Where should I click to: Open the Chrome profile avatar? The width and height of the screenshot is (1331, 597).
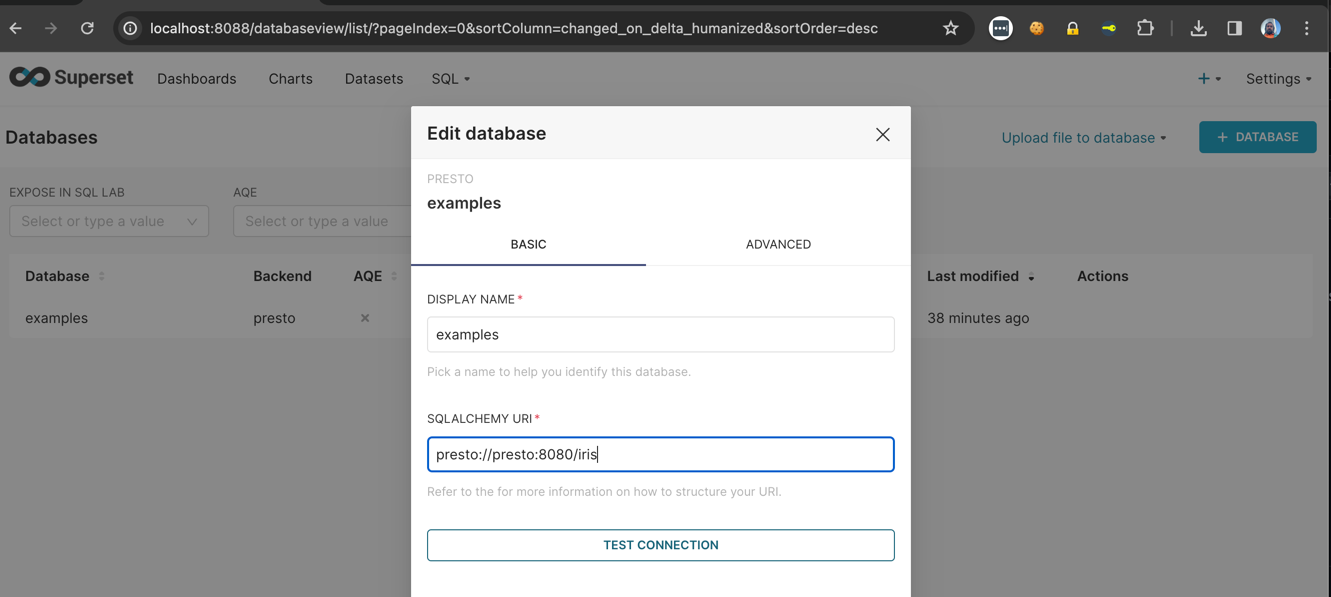(x=1270, y=29)
